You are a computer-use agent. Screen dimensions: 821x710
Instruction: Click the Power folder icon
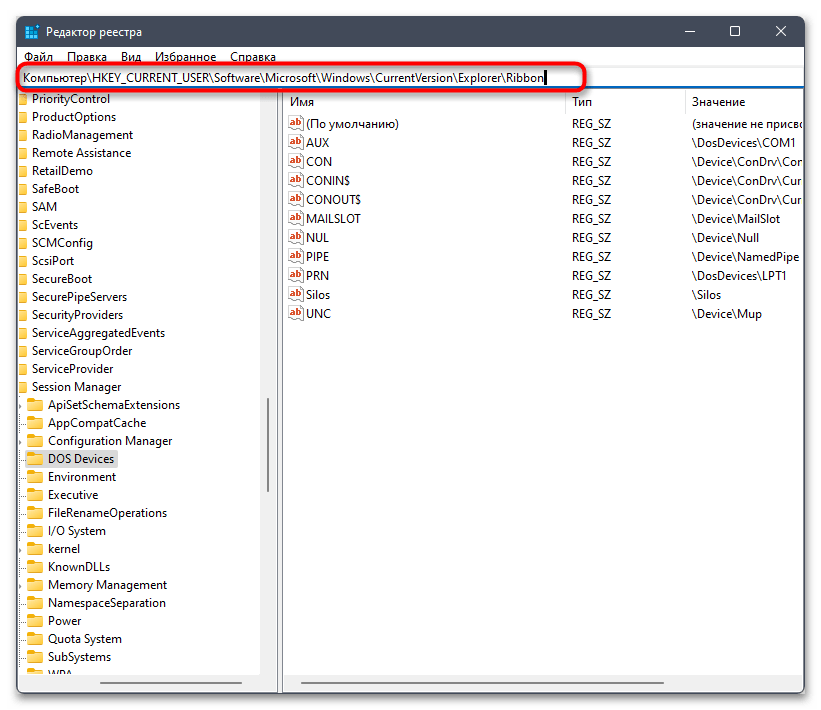pos(35,620)
